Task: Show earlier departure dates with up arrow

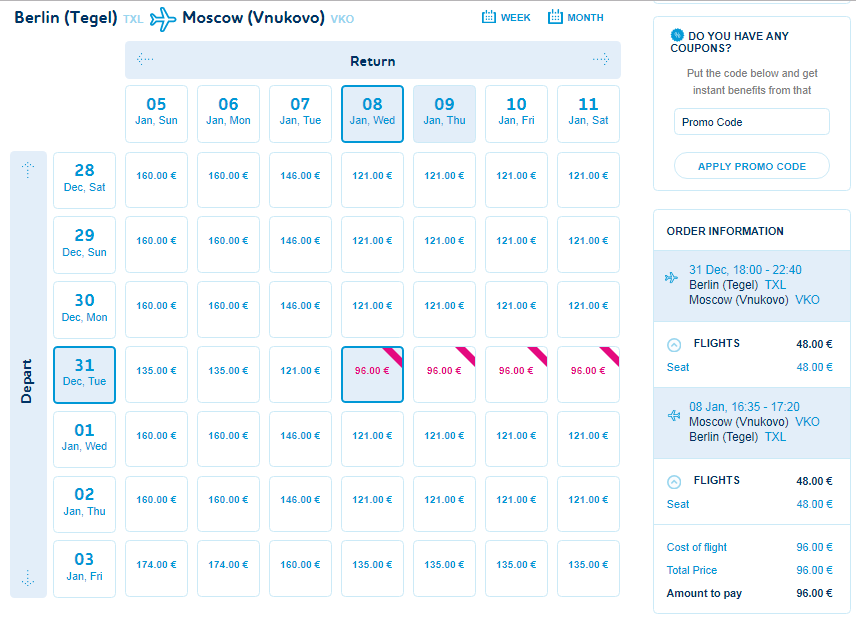Action: [x=28, y=170]
